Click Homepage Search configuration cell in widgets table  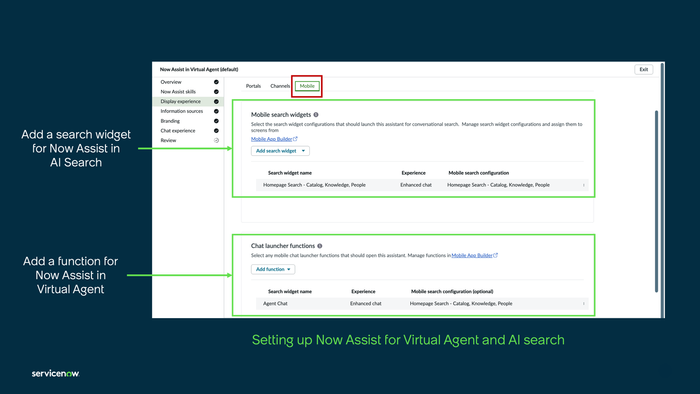[498, 185]
